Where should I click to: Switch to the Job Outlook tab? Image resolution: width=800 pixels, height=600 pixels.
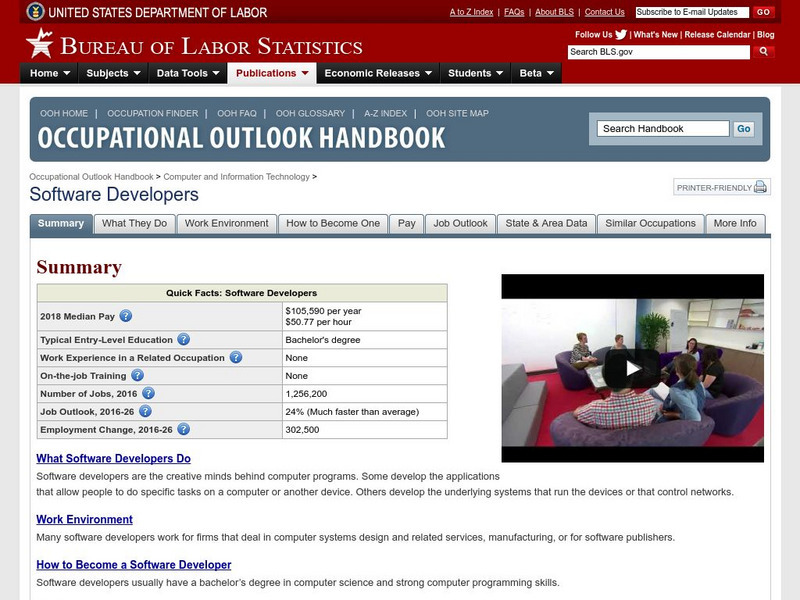[459, 223]
